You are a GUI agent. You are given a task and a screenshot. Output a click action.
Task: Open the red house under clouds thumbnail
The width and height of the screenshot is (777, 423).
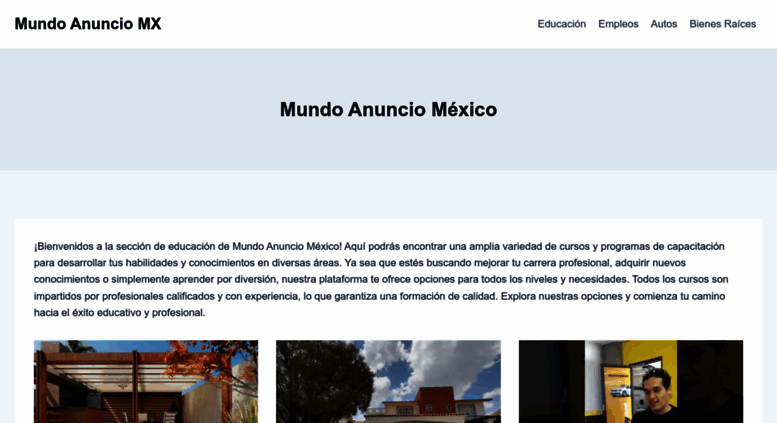click(388, 381)
